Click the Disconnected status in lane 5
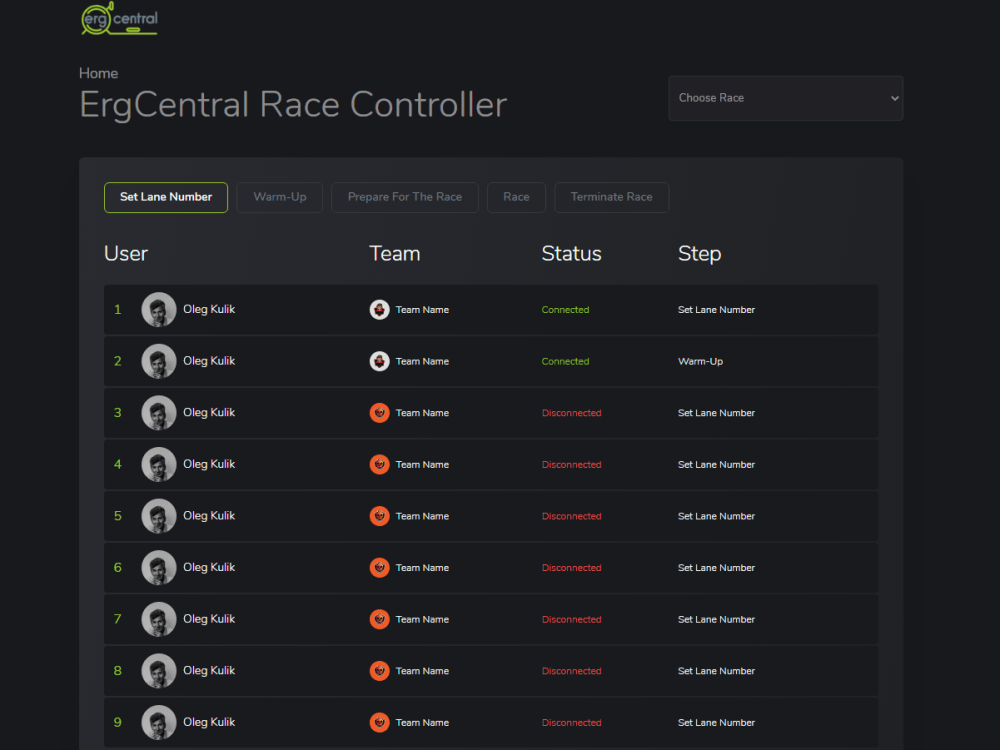Viewport: 1000px width, 750px height. coord(571,517)
